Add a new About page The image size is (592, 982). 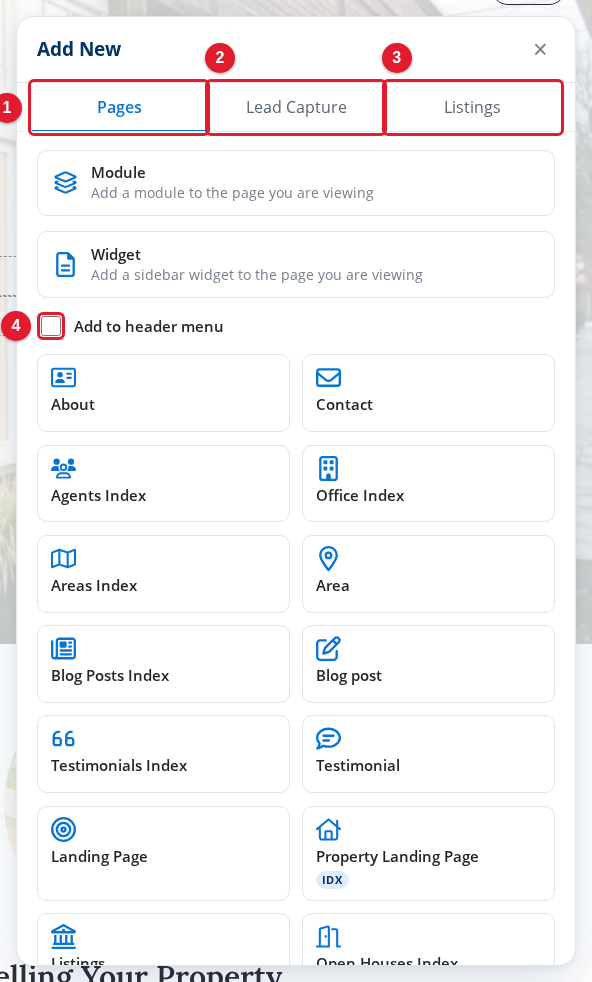[164, 393]
